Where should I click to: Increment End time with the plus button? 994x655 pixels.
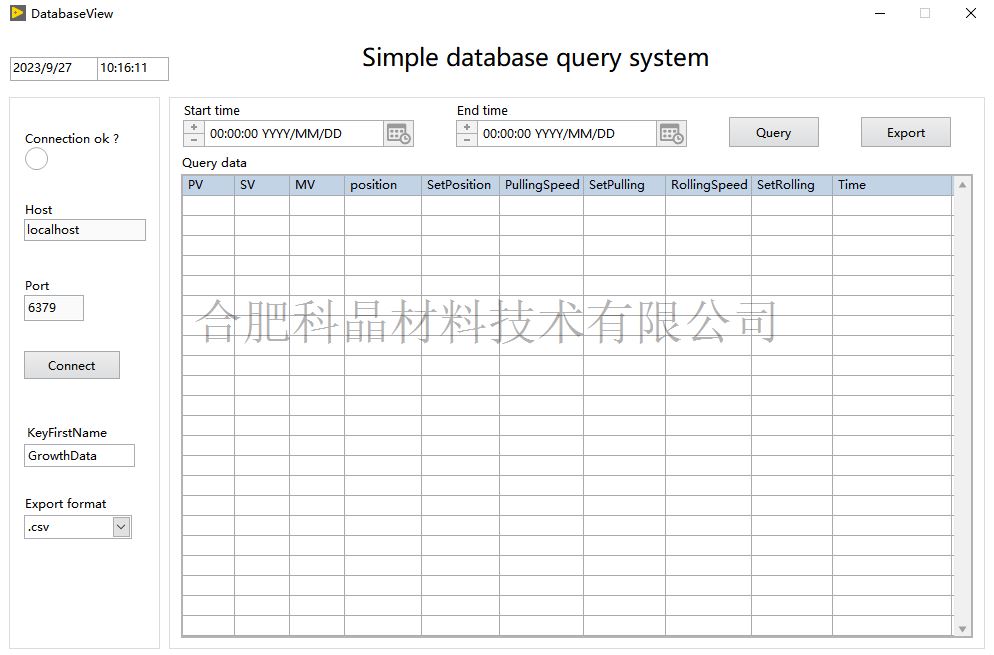pyautogui.click(x=467, y=128)
